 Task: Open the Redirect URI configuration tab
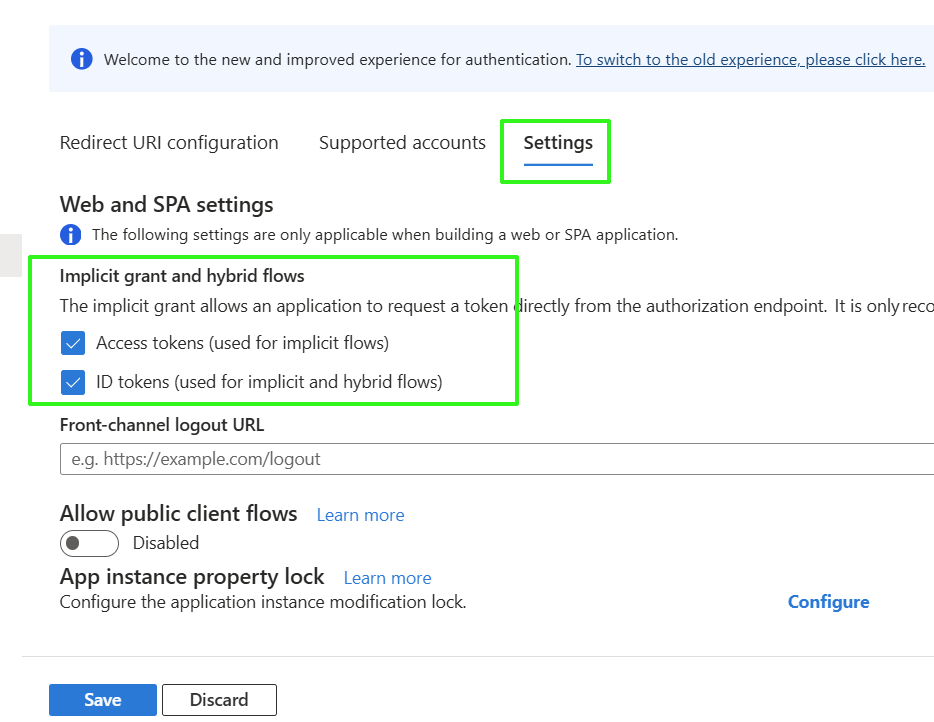[x=169, y=142]
